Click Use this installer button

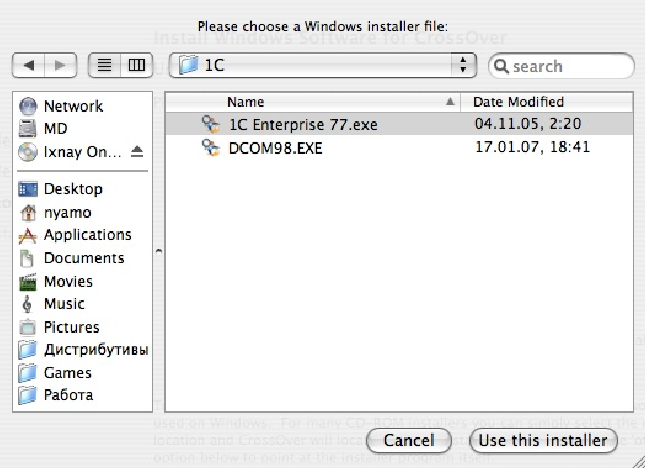click(x=542, y=440)
